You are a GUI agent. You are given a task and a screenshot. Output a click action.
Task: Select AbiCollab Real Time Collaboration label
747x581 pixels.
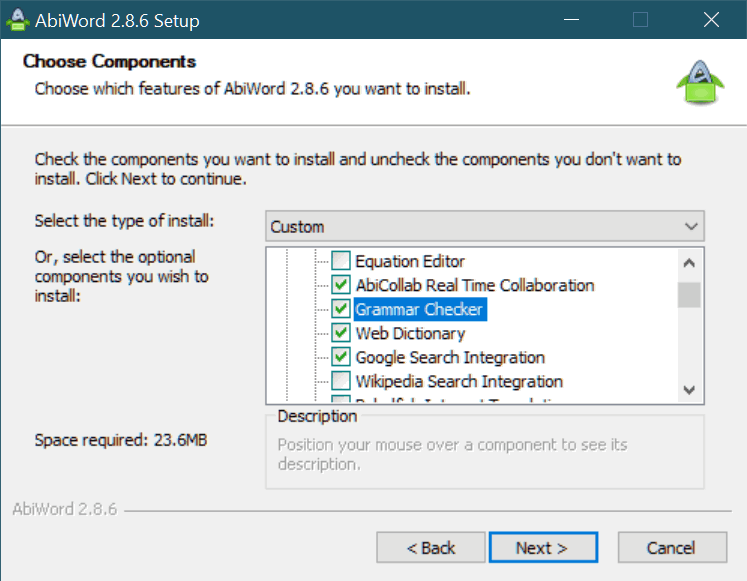click(x=475, y=285)
